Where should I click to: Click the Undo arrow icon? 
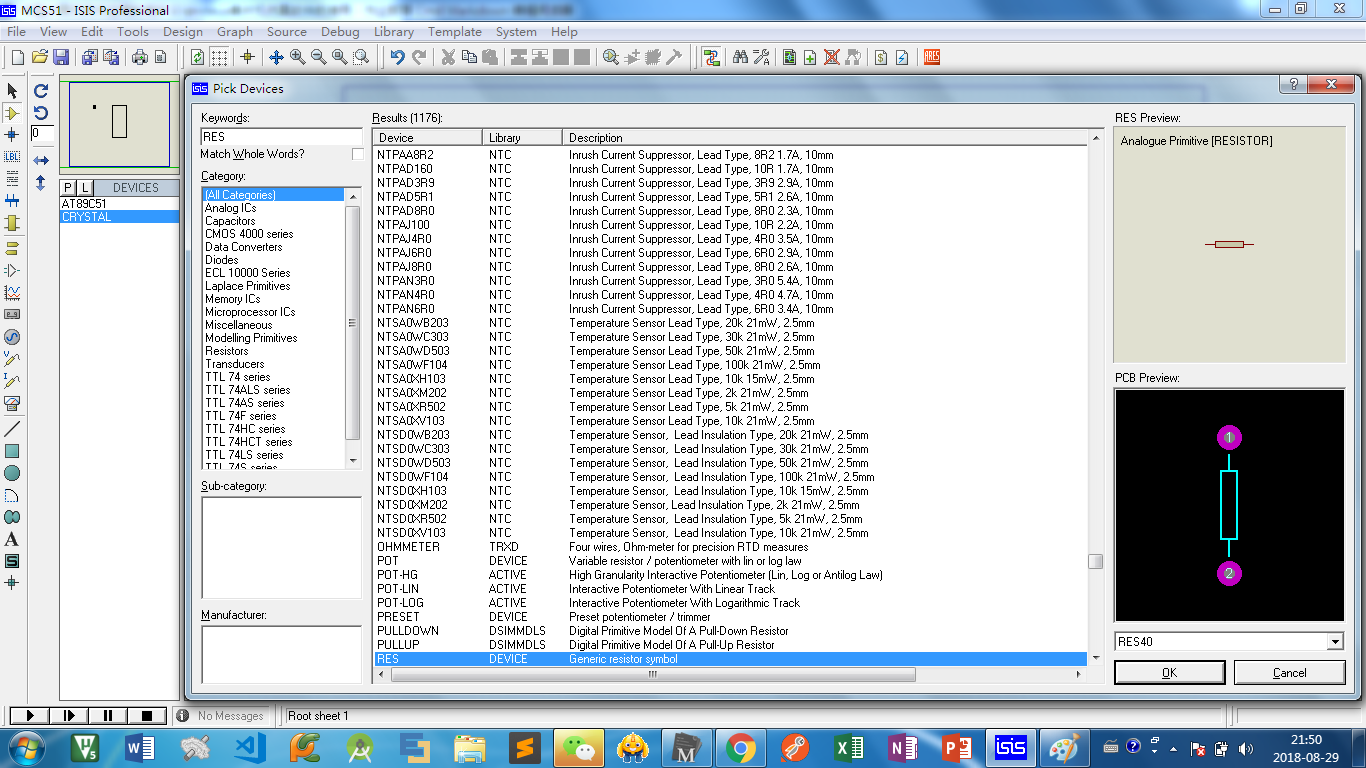pos(398,57)
